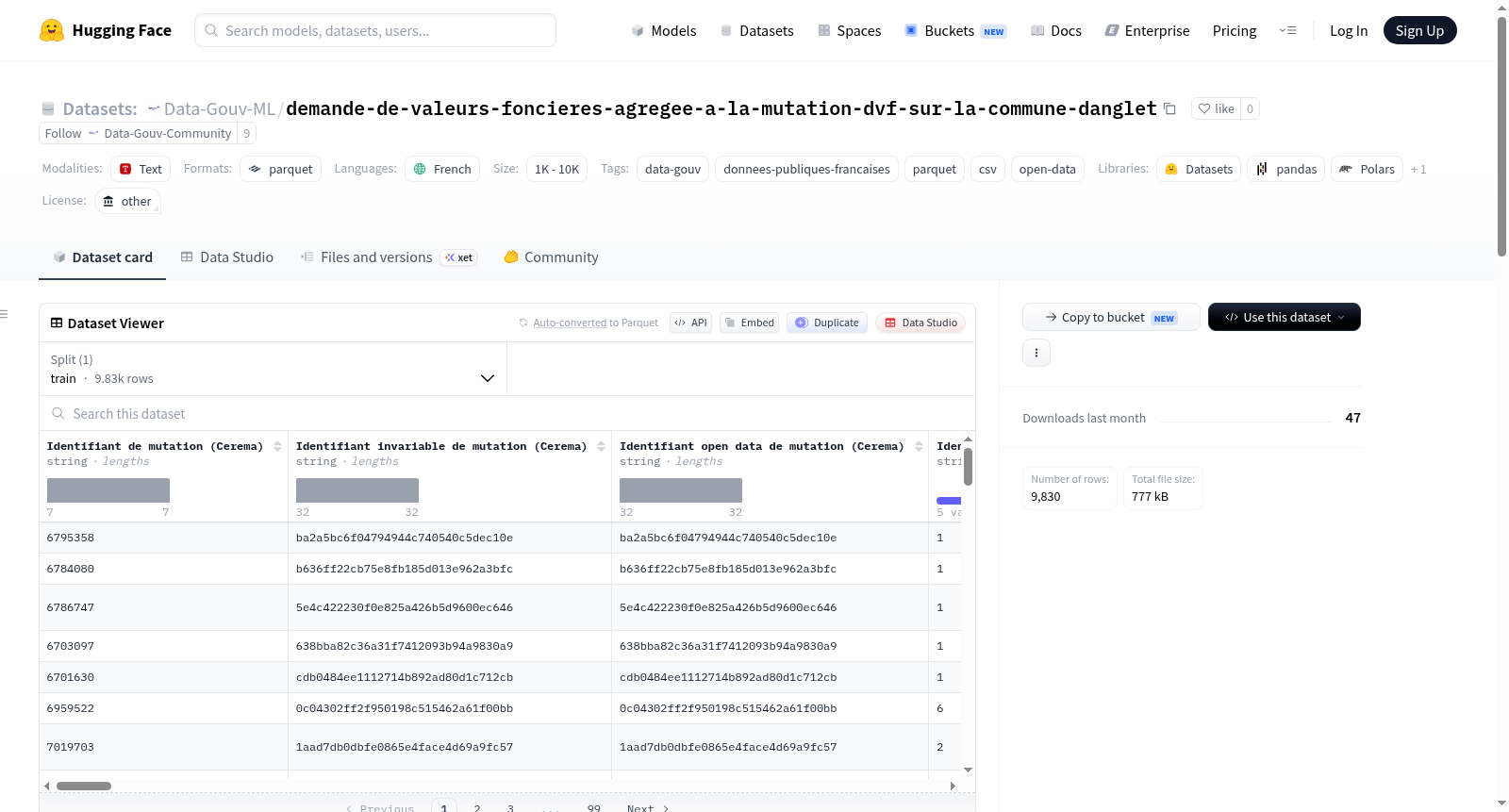Follow the Data-Gouv-Community organization

pyautogui.click(x=63, y=133)
